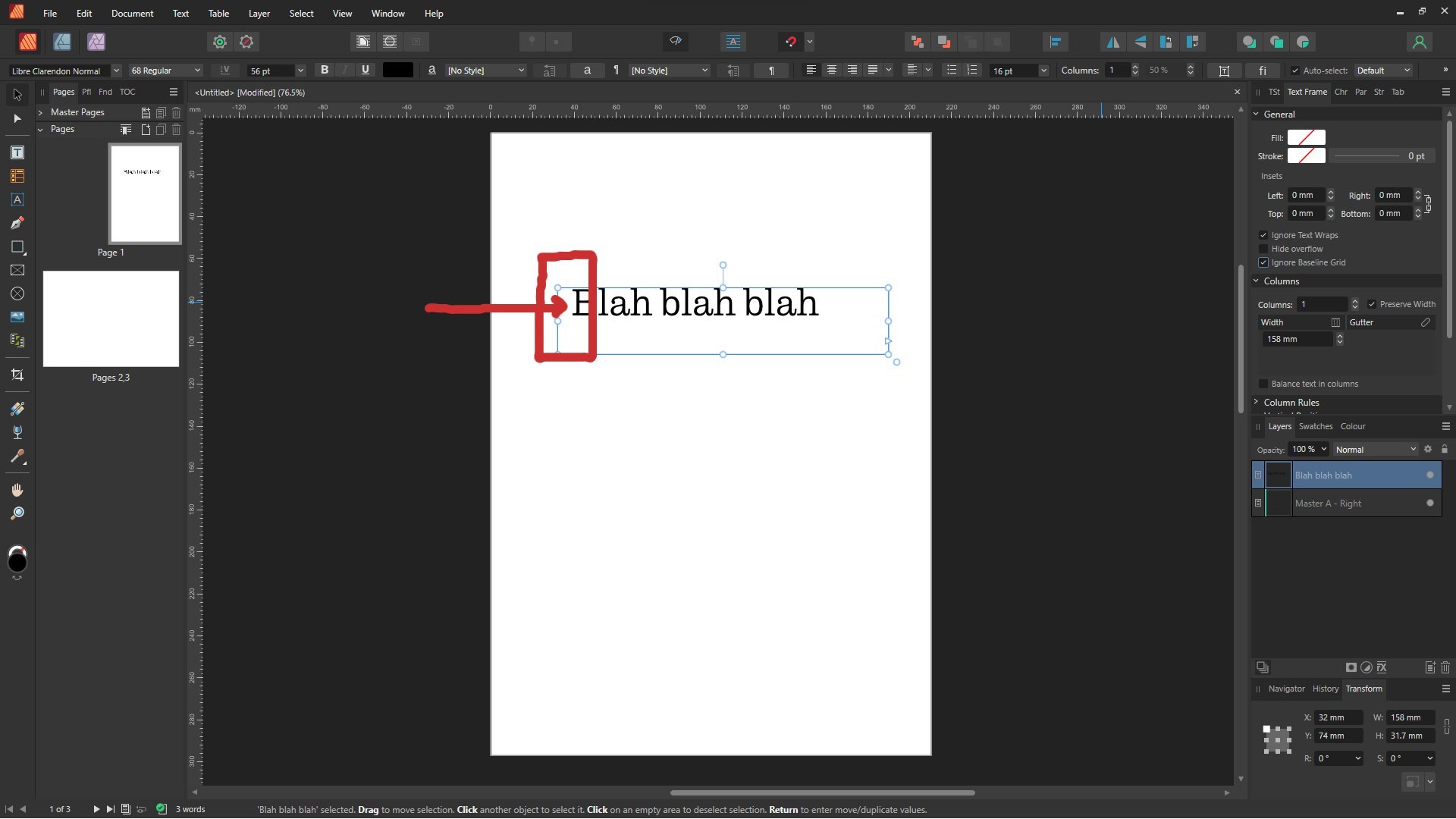Disable Ignore Text Wraps checkbox
The image size is (1456, 819).
[x=1263, y=236]
